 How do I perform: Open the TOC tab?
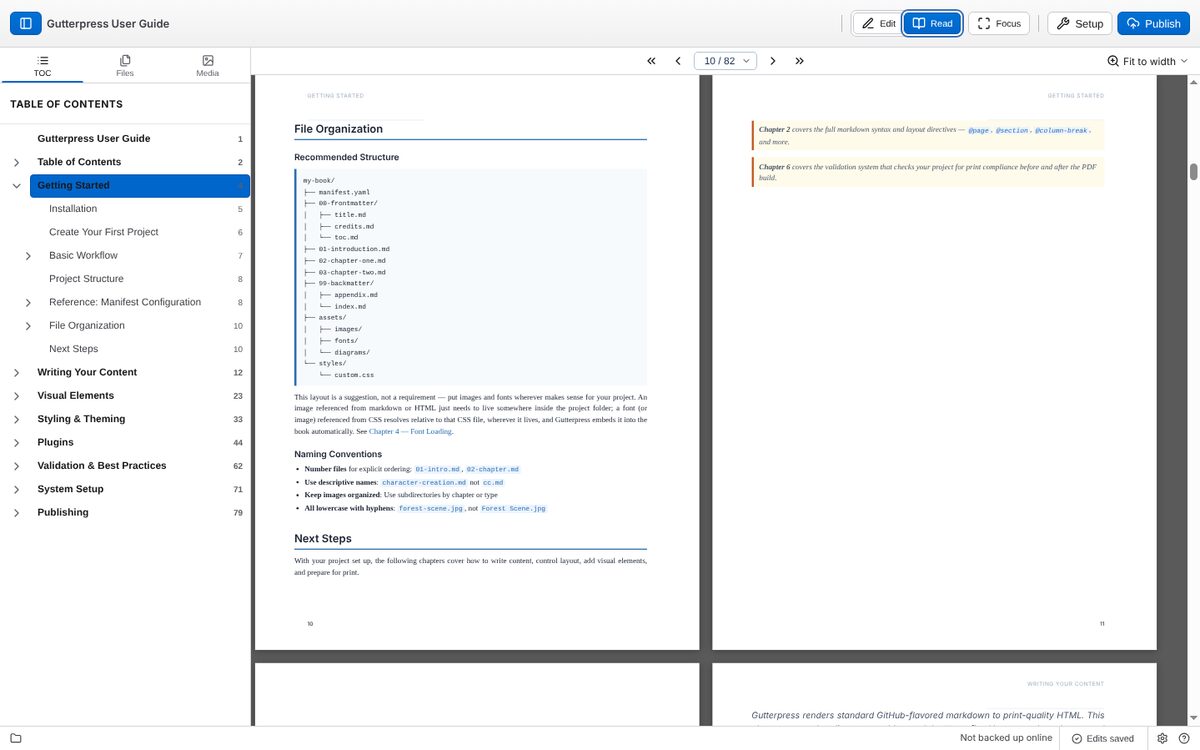click(42, 66)
